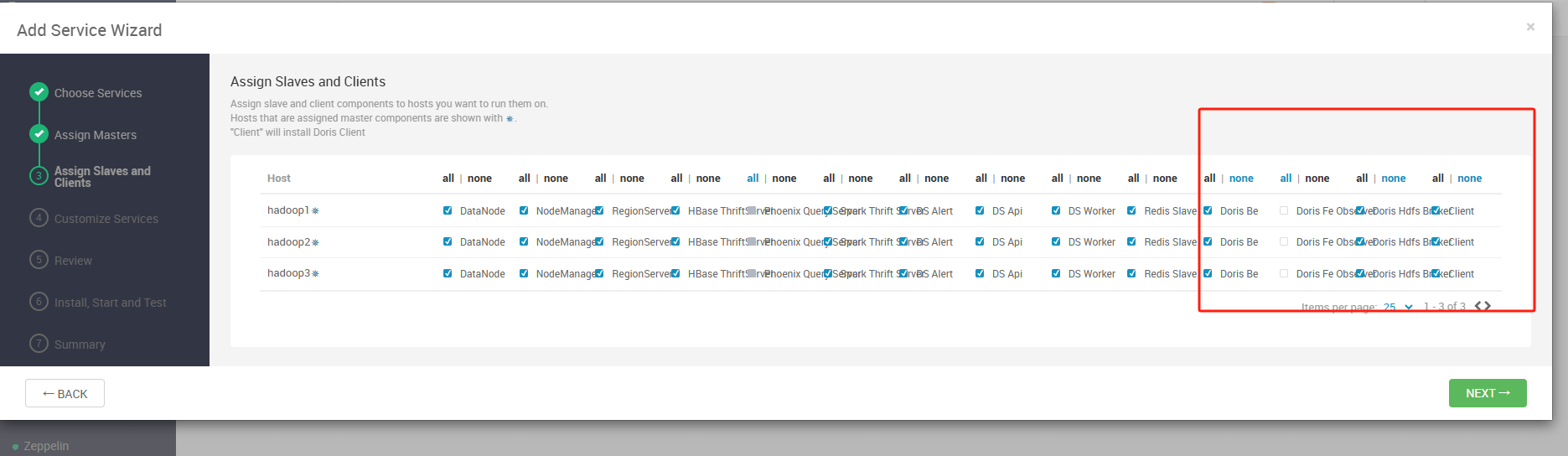Click the asterisk icon next to hadoop3
1568x456 pixels.
[x=315, y=274]
